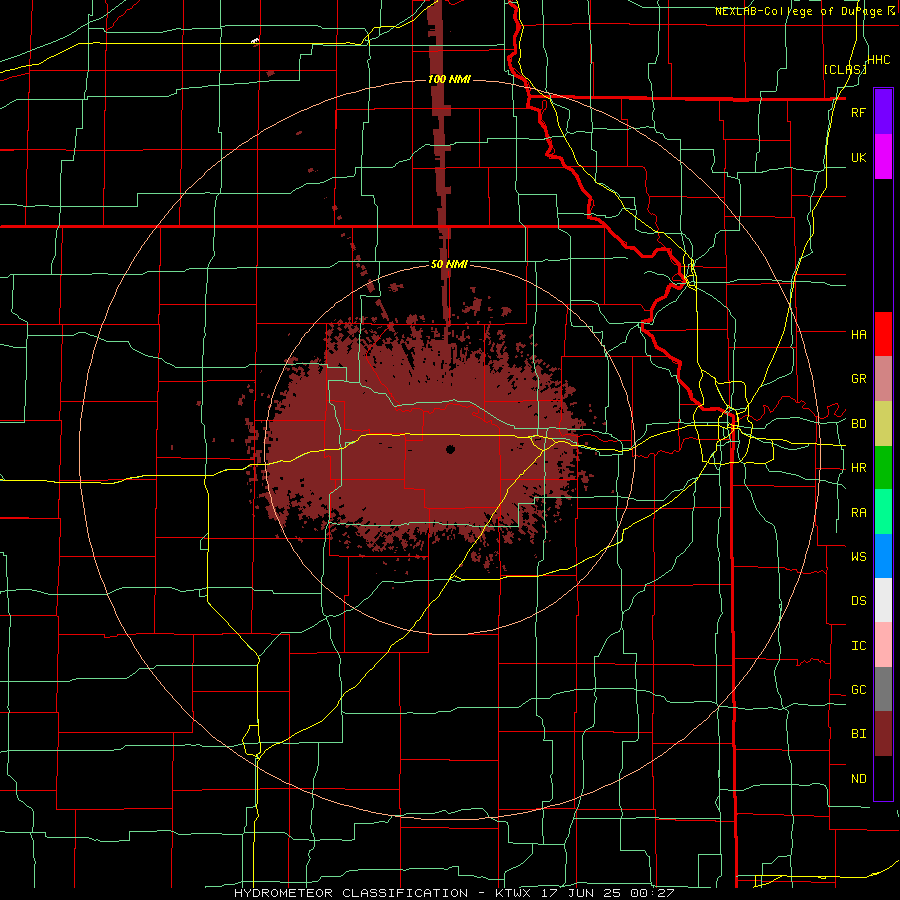The height and width of the screenshot is (900, 900).
Task: Click the RF legend label
Action: pos(858,113)
